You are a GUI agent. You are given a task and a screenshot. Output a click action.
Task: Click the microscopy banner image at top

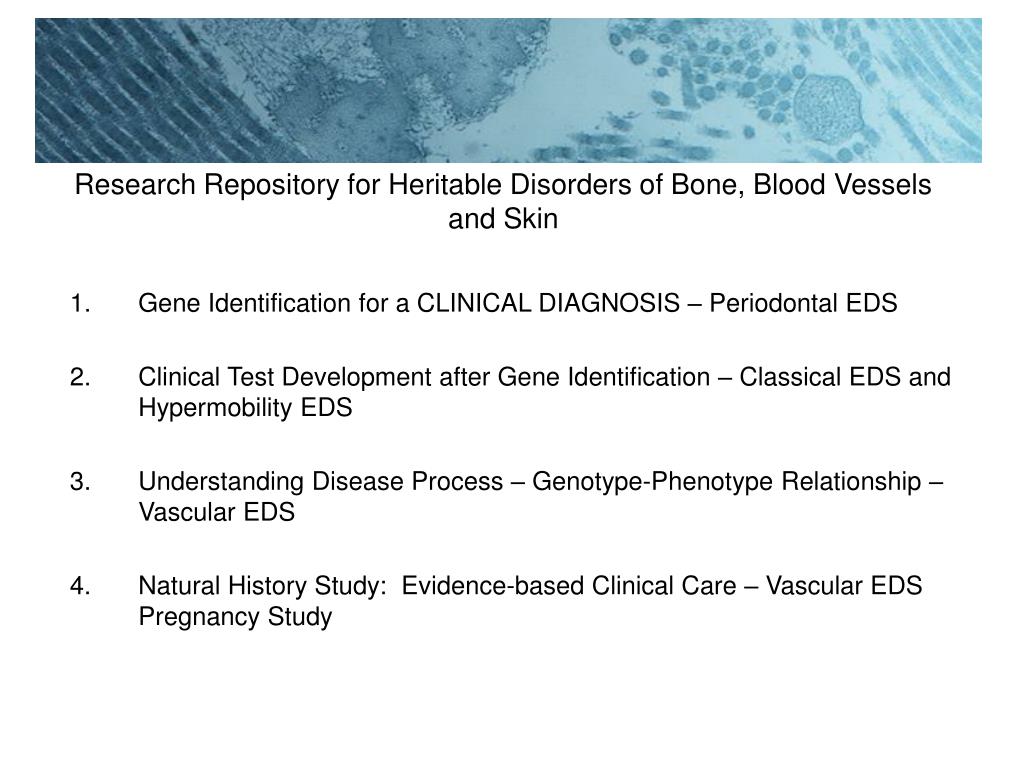point(508,90)
